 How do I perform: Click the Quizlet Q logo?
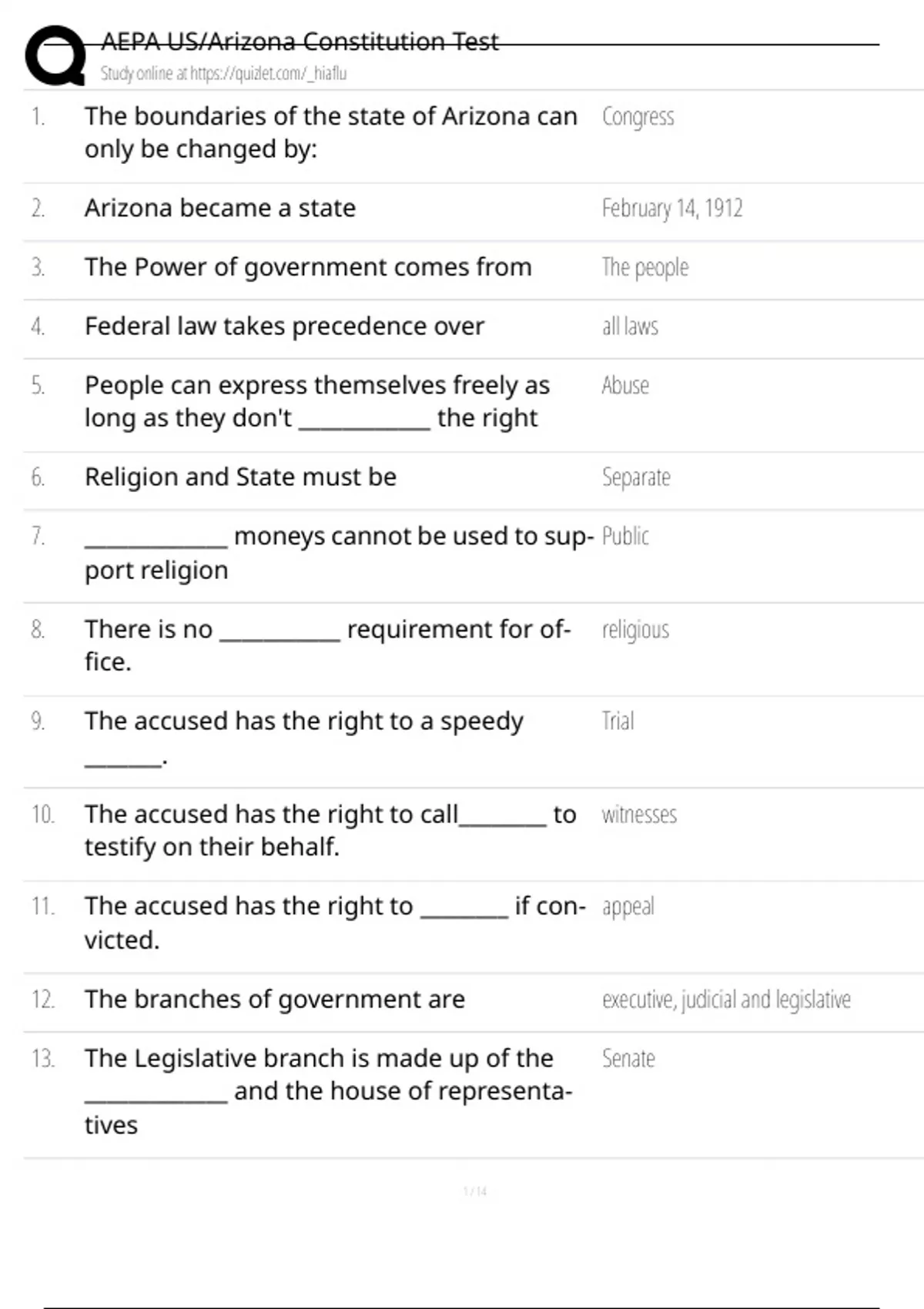point(55,55)
